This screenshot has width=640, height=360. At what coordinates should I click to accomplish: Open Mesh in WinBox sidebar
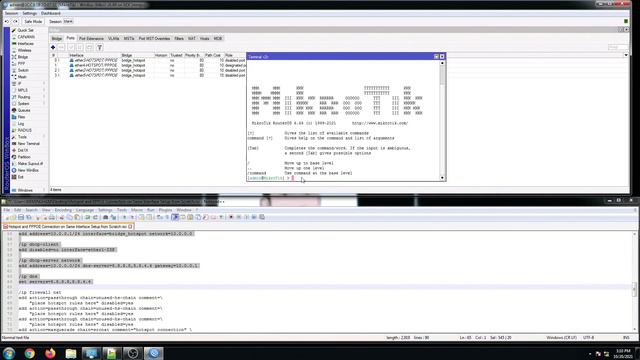coord(22,77)
